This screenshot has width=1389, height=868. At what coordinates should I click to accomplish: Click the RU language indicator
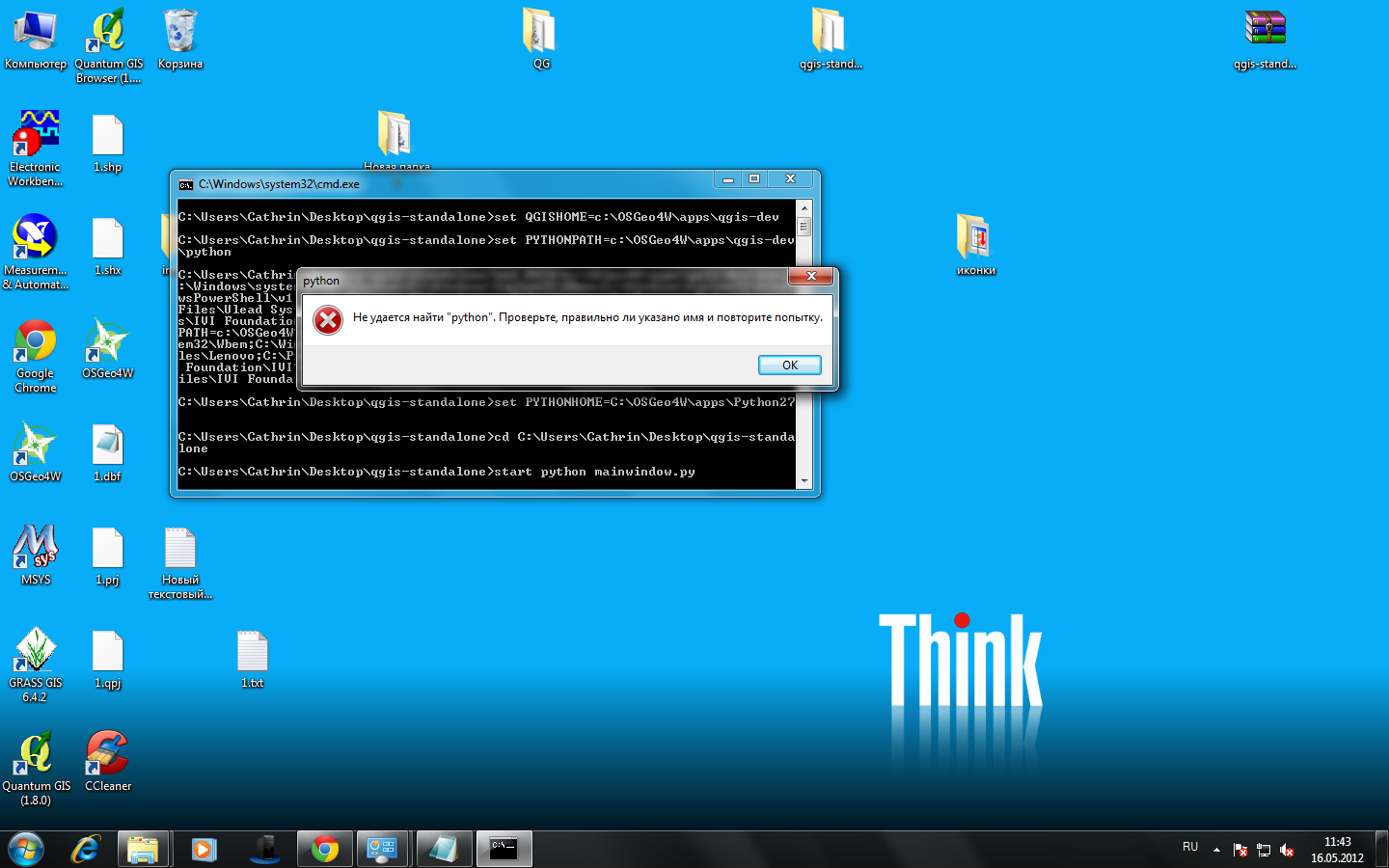pos(1190,847)
